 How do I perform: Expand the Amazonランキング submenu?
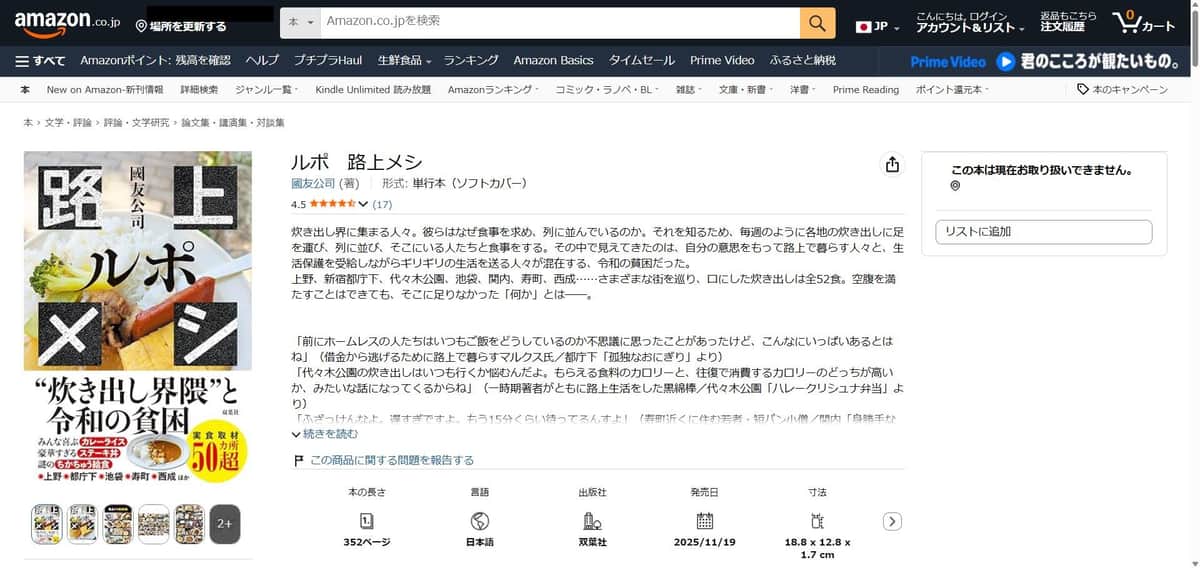(x=493, y=90)
